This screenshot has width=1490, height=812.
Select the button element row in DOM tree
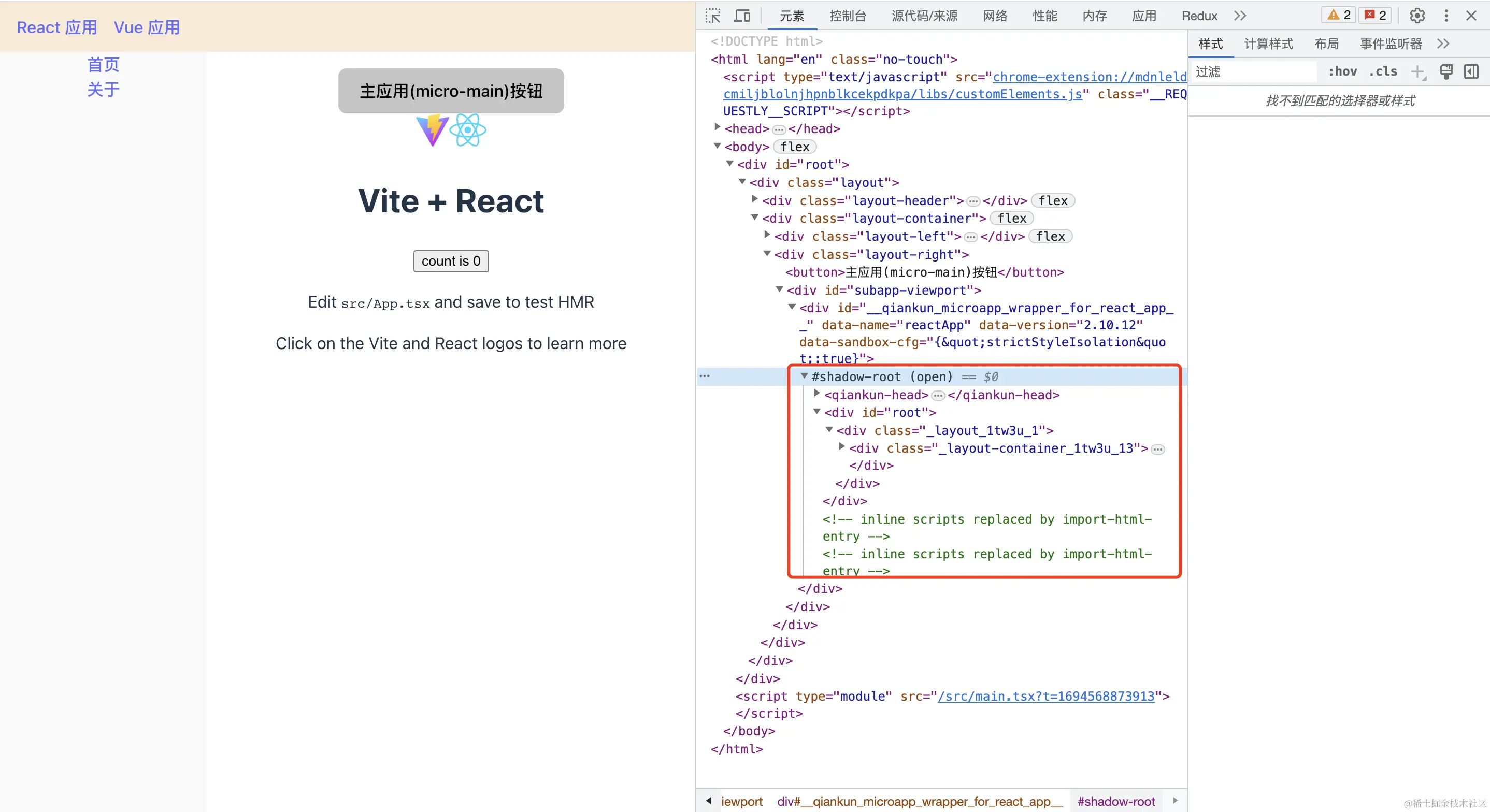click(924, 272)
